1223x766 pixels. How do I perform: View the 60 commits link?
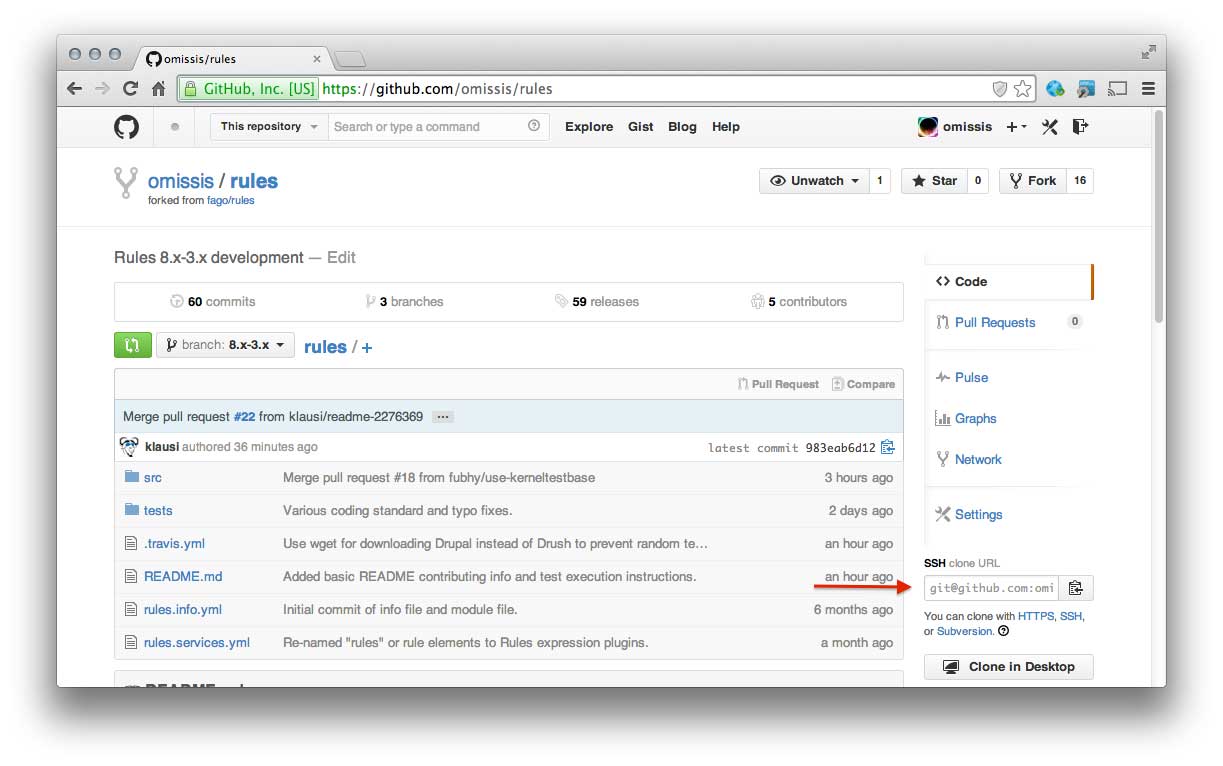212,301
